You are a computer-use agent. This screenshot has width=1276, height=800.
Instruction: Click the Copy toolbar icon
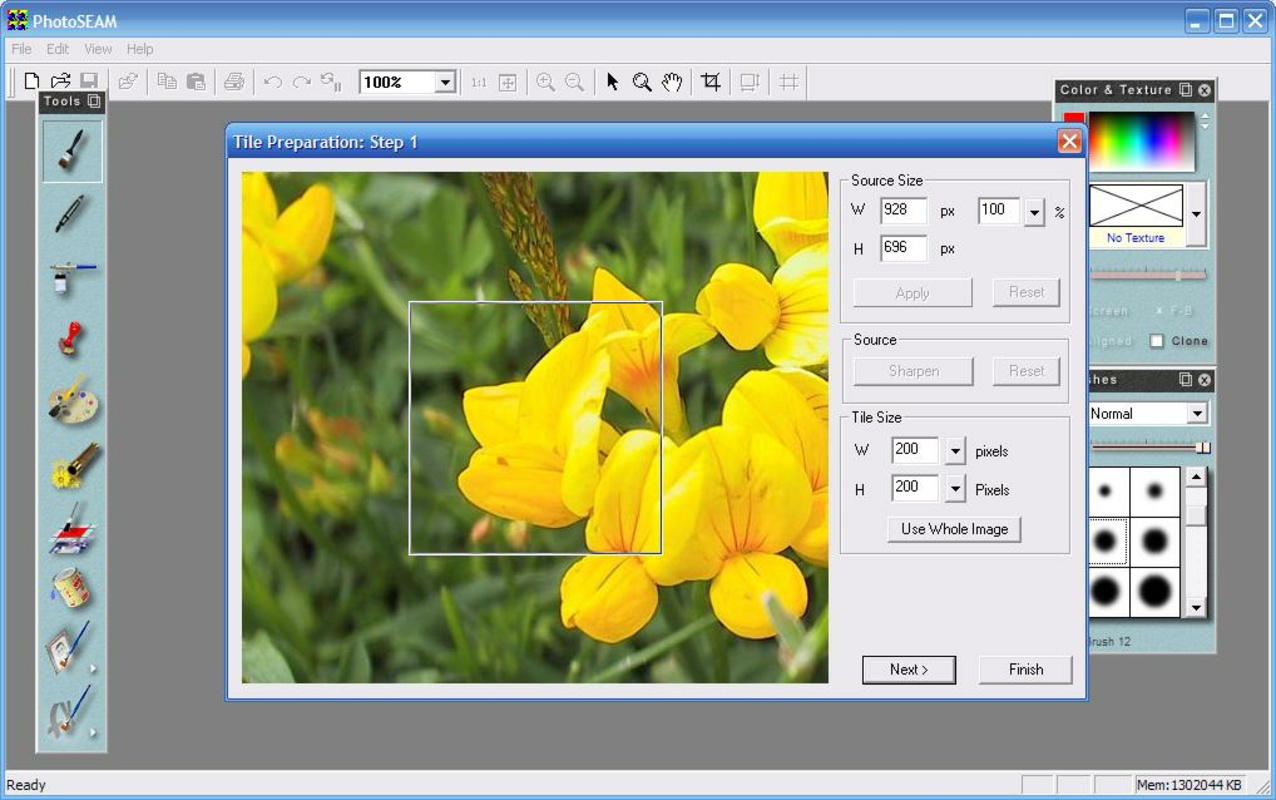tap(167, 82)
